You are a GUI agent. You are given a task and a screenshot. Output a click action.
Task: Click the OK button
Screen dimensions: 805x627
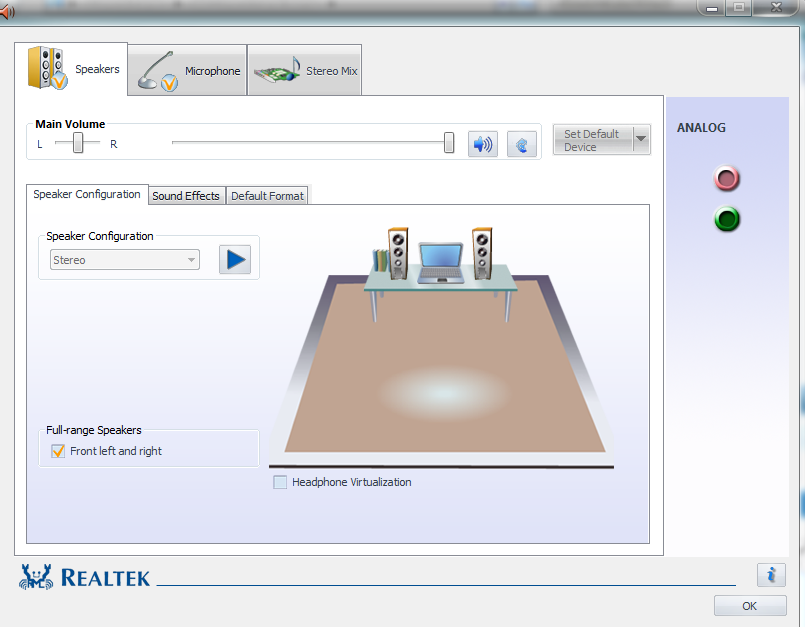pyautogui.click(x=750, y=606)
